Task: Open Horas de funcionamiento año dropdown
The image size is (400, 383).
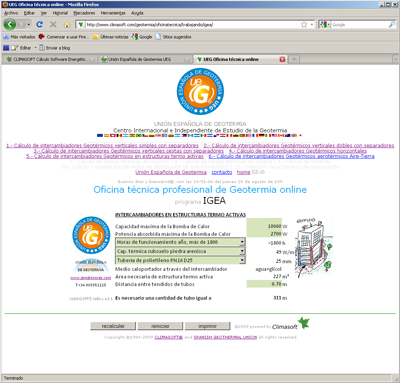Action: (x=180, y=242)
